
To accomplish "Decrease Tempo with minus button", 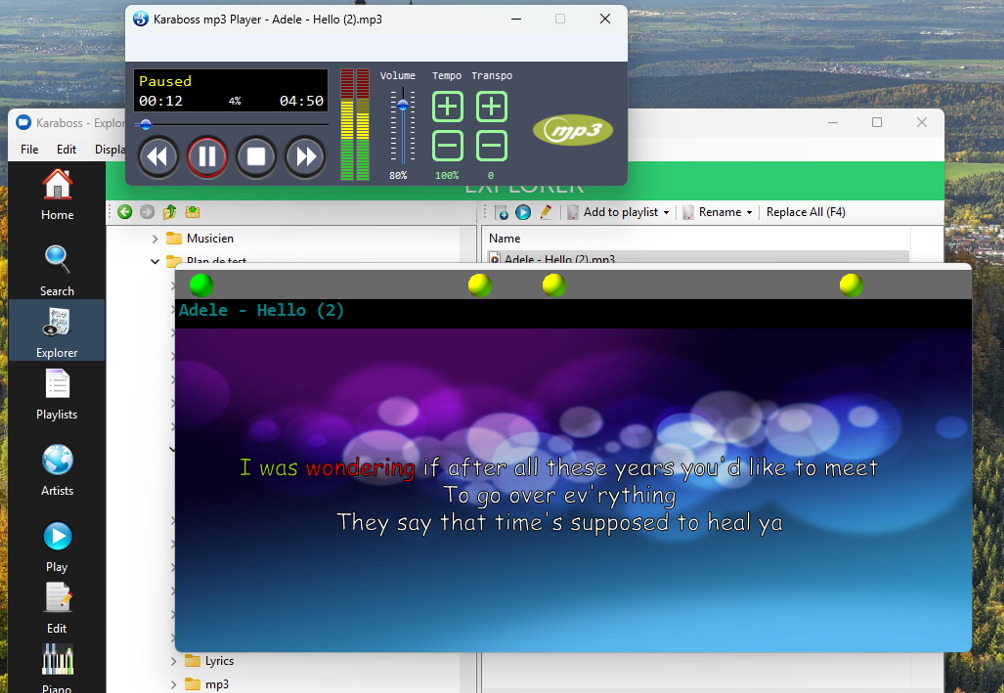I will tap(448, 146).
